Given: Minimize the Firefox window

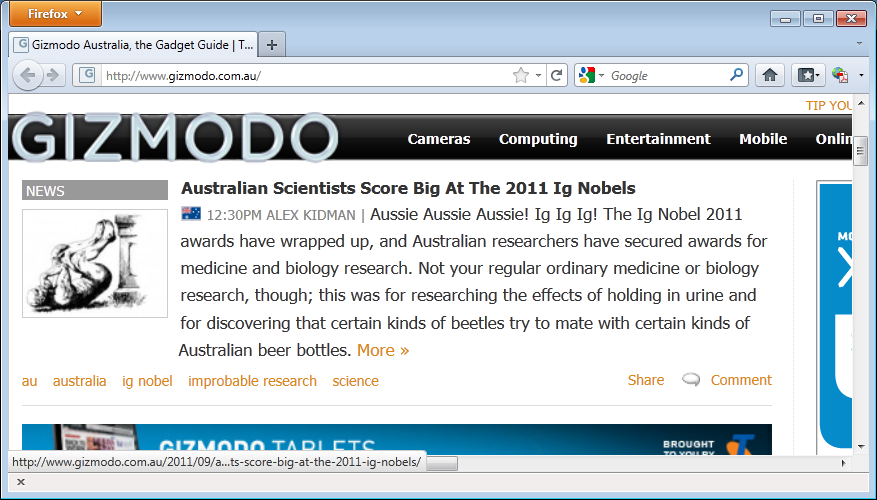Looking at the screenshot, I should pos(785,19).
